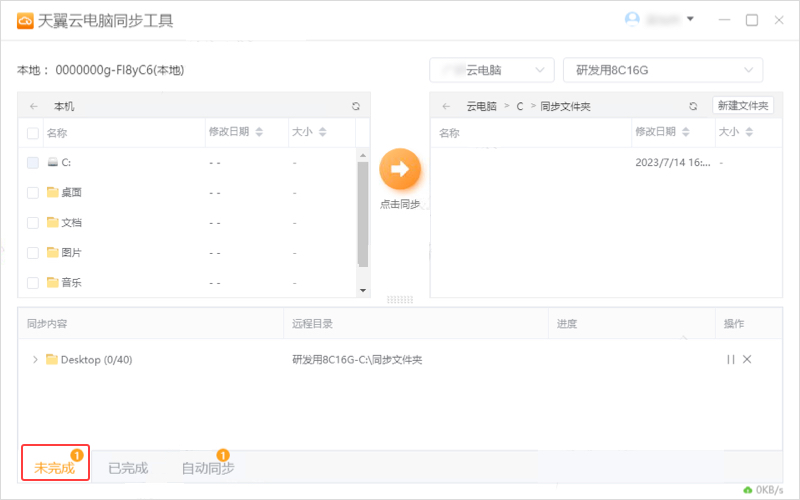Click the local device name 0000000g-FI8yC6
The image size is (800, 500).
pos(104,70)
